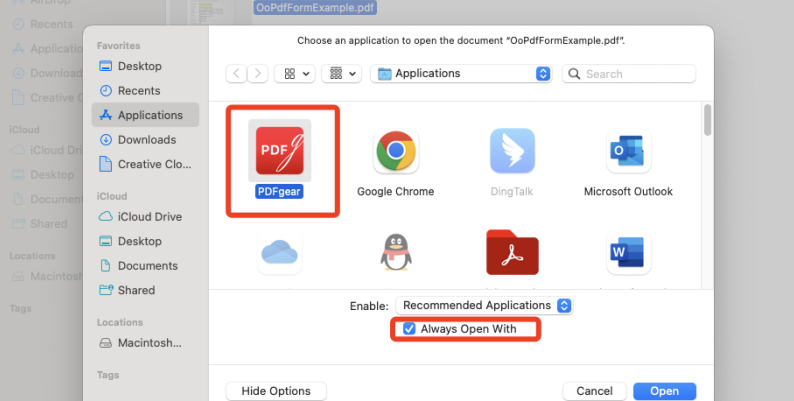Open the Applications location popup
The image size is (794, 401).
click(x=461, y=73)
